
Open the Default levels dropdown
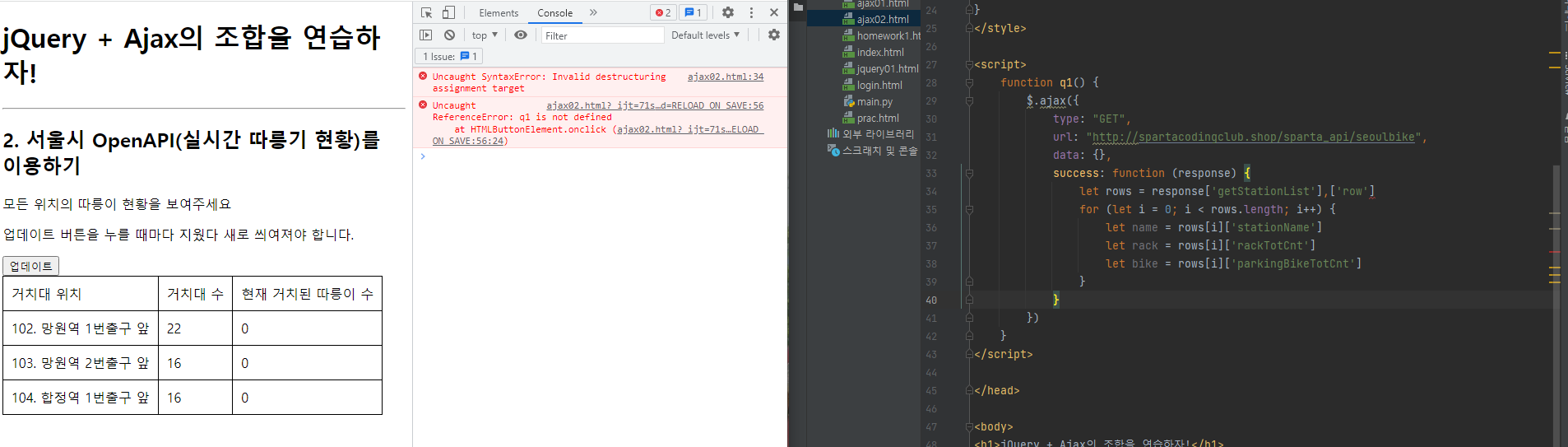pyautogui.click(x=705, y=35)
